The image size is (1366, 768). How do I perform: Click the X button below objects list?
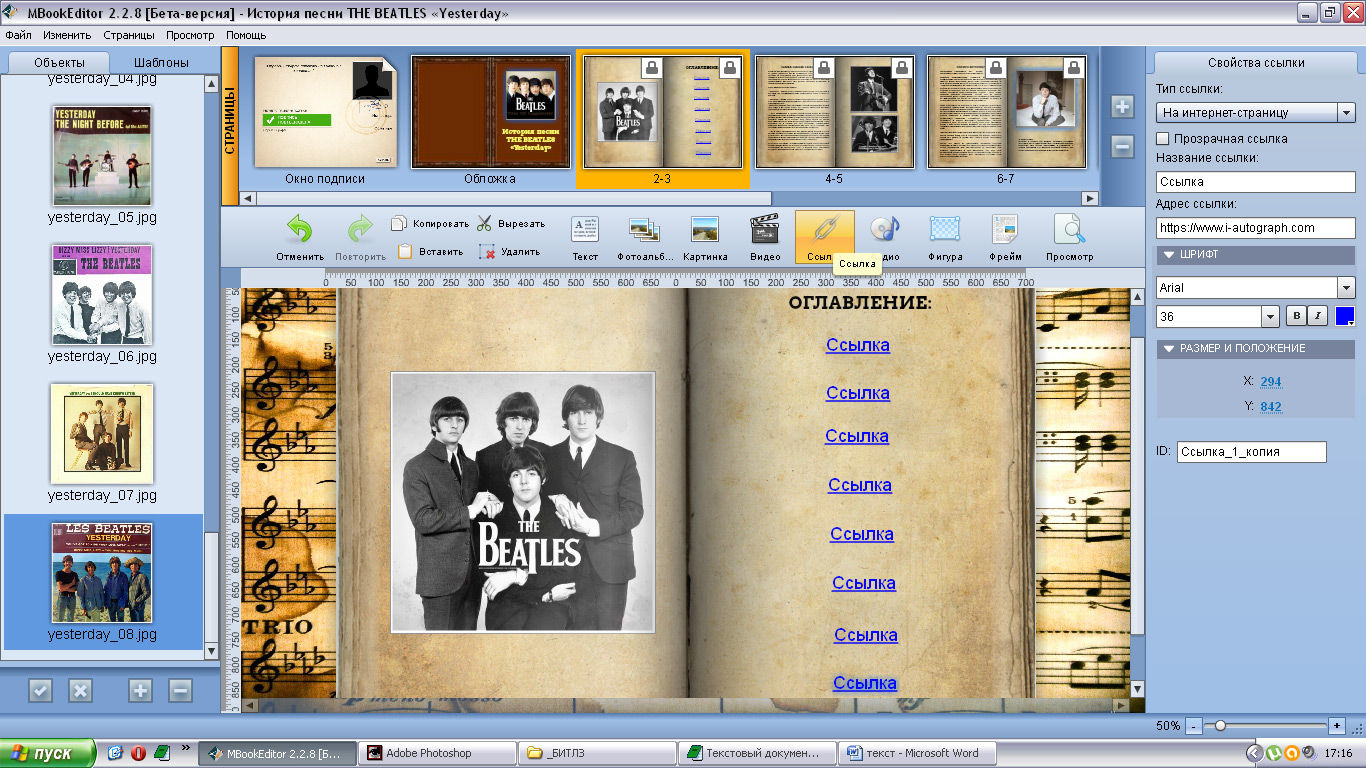(80, 690)
